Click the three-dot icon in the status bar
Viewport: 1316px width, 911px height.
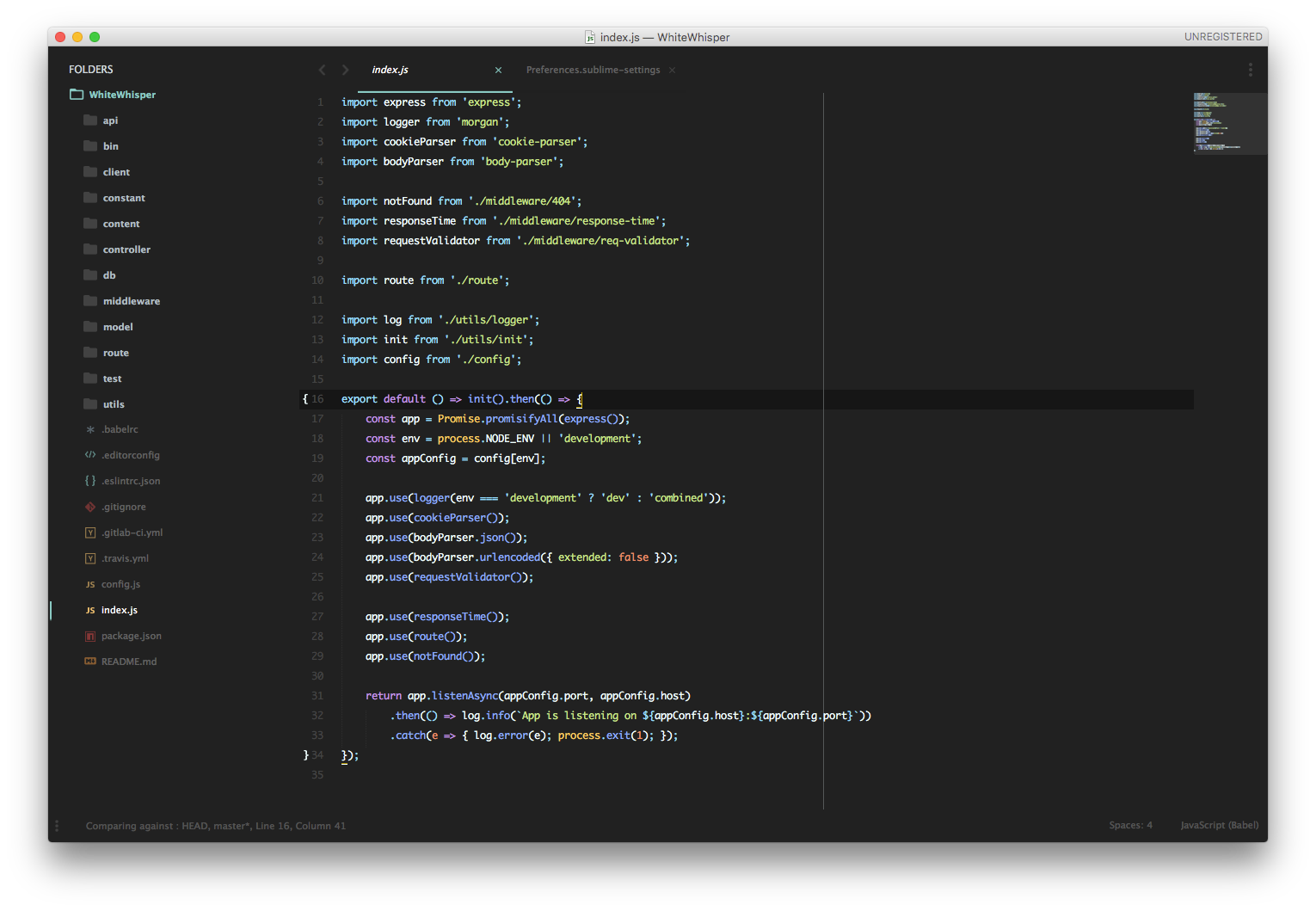coord(57,825)
